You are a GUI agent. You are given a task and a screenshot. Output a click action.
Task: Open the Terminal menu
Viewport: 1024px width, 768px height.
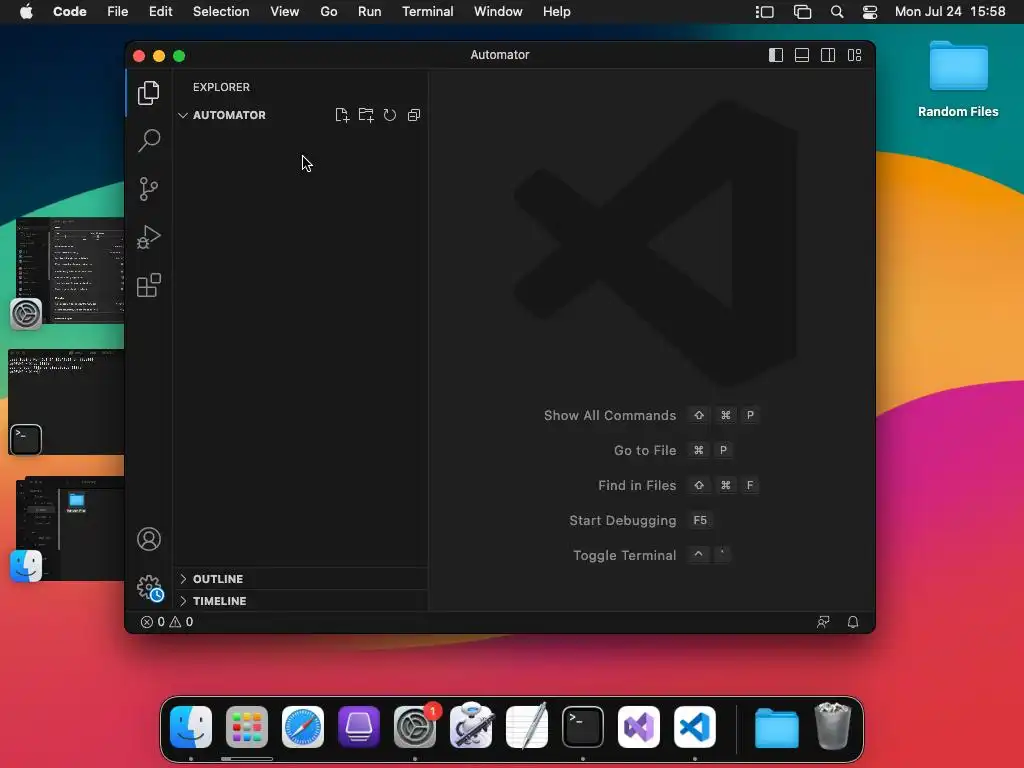[428, 12]
